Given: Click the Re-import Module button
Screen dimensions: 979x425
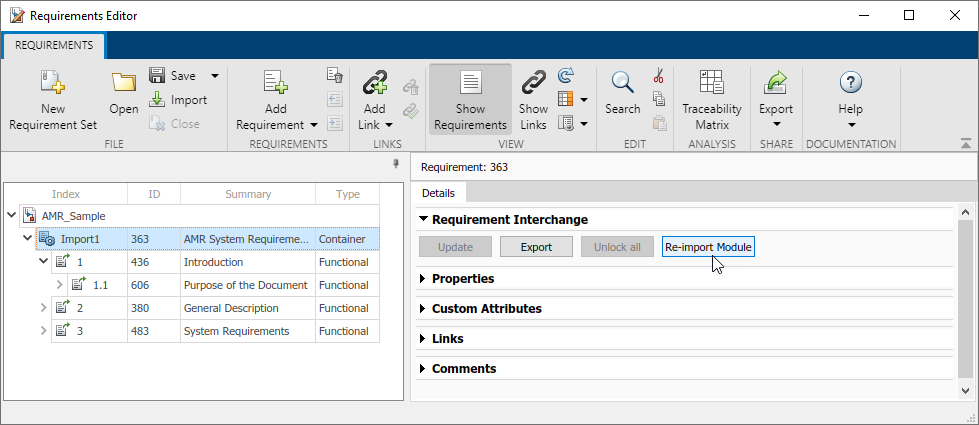Looking at the screenshot, I should [708, 247].
